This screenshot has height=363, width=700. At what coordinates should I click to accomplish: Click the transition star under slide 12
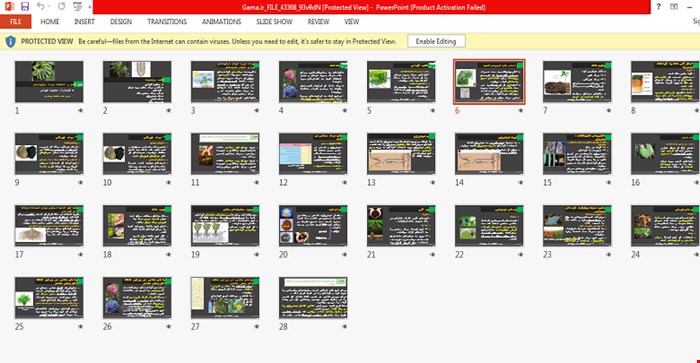tap(345, 182)
